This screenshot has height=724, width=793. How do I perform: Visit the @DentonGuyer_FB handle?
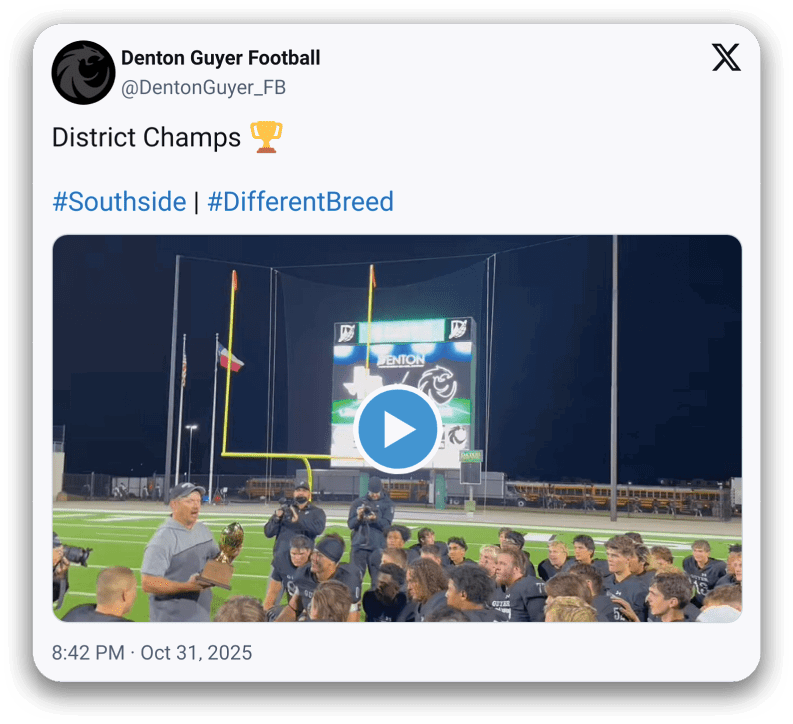203,88
